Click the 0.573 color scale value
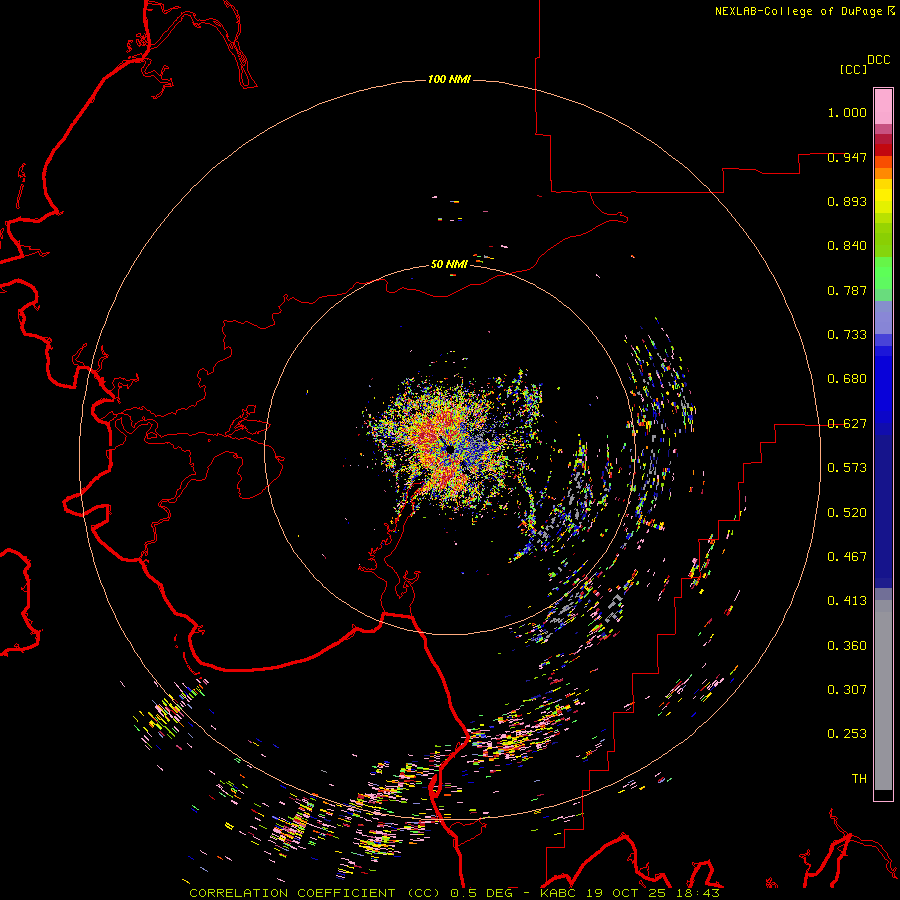900x900 pixels. 847,468
